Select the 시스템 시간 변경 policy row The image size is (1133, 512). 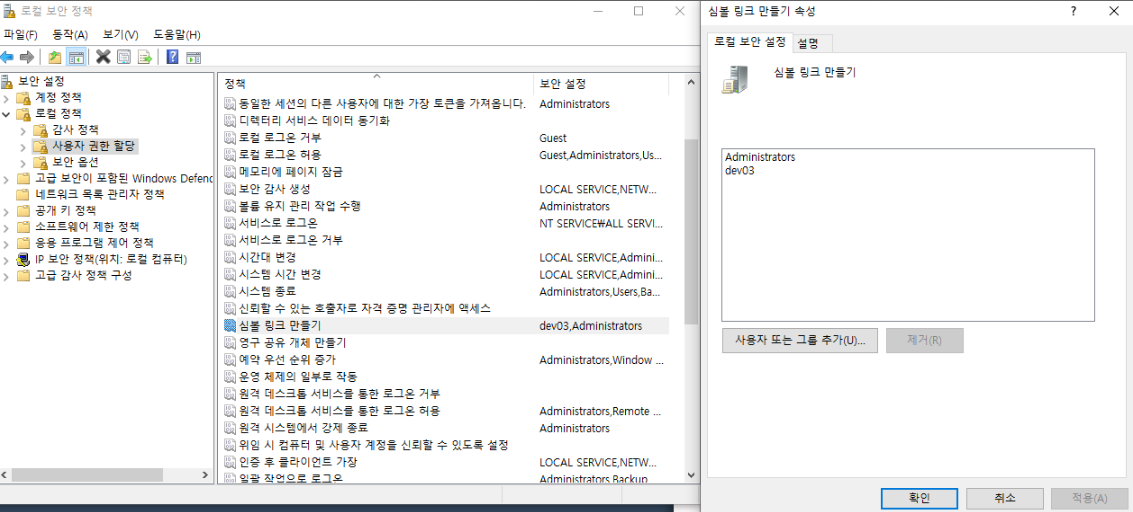click(444, 274)
